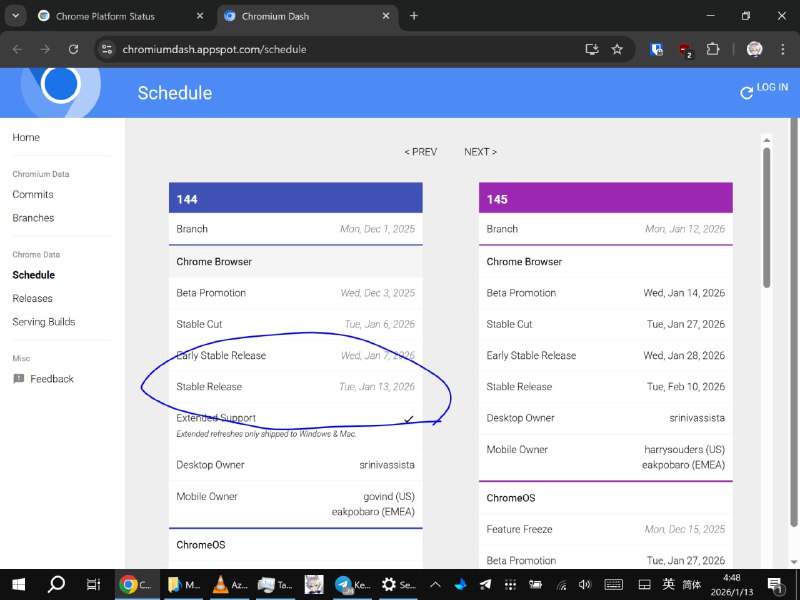
Task: Click the Chromium Dash logo
Action: coord(61,87)
